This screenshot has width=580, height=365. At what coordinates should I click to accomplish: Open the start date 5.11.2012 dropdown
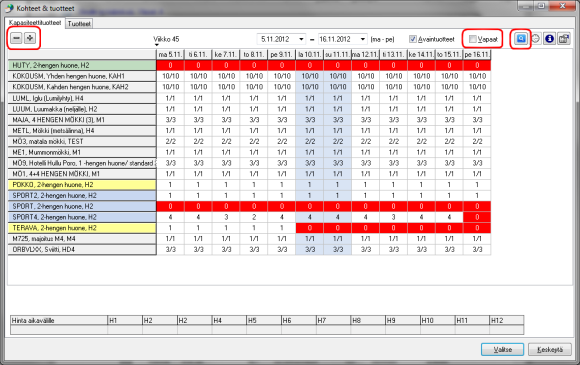[301, 39]
